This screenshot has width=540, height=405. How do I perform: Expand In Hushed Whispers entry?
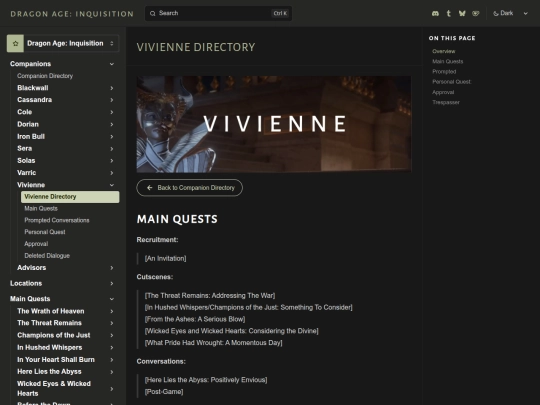click(x=112, y=347)
